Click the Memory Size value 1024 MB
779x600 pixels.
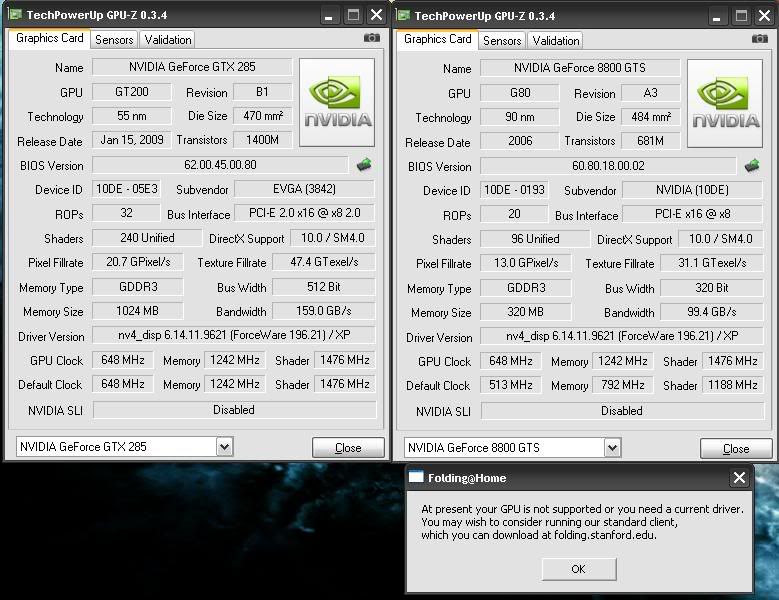point(138,310)
